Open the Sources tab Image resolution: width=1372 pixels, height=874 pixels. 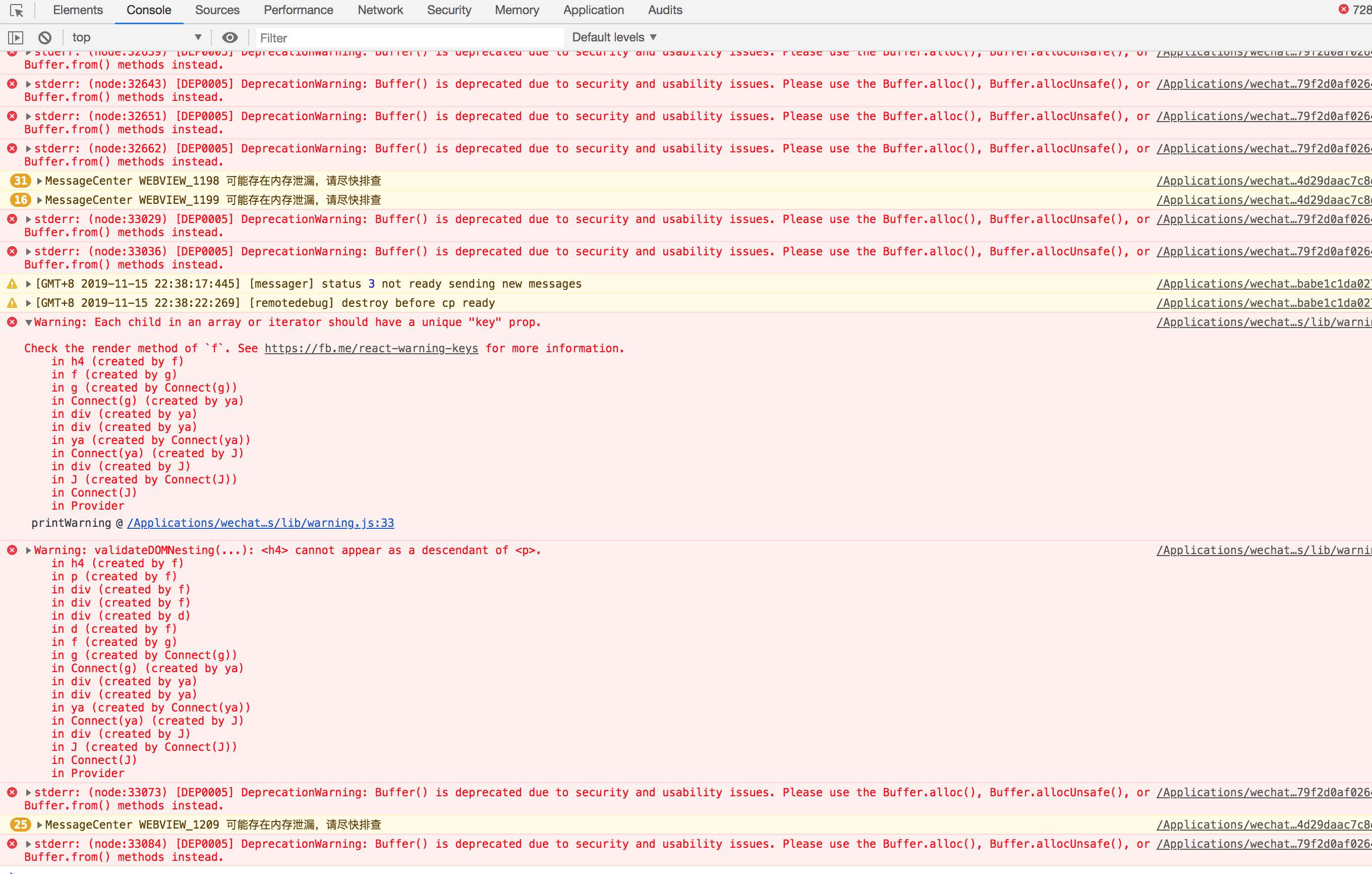click(217, 10)
